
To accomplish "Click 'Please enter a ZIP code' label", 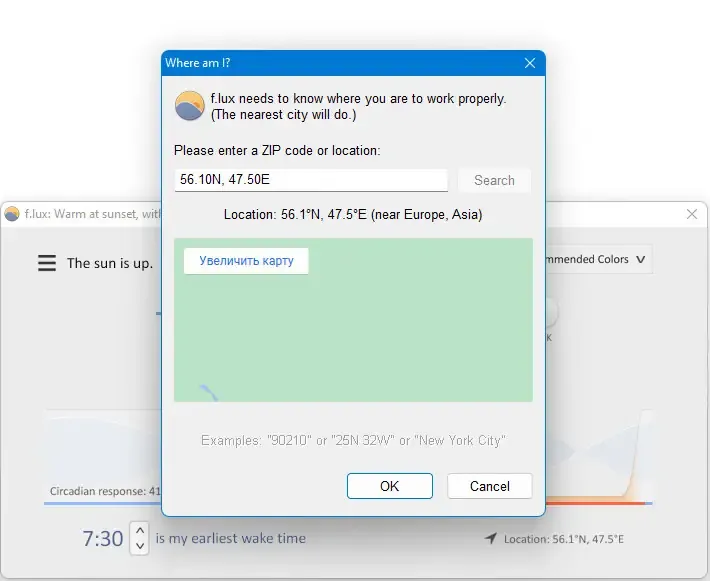I will 277,150.
